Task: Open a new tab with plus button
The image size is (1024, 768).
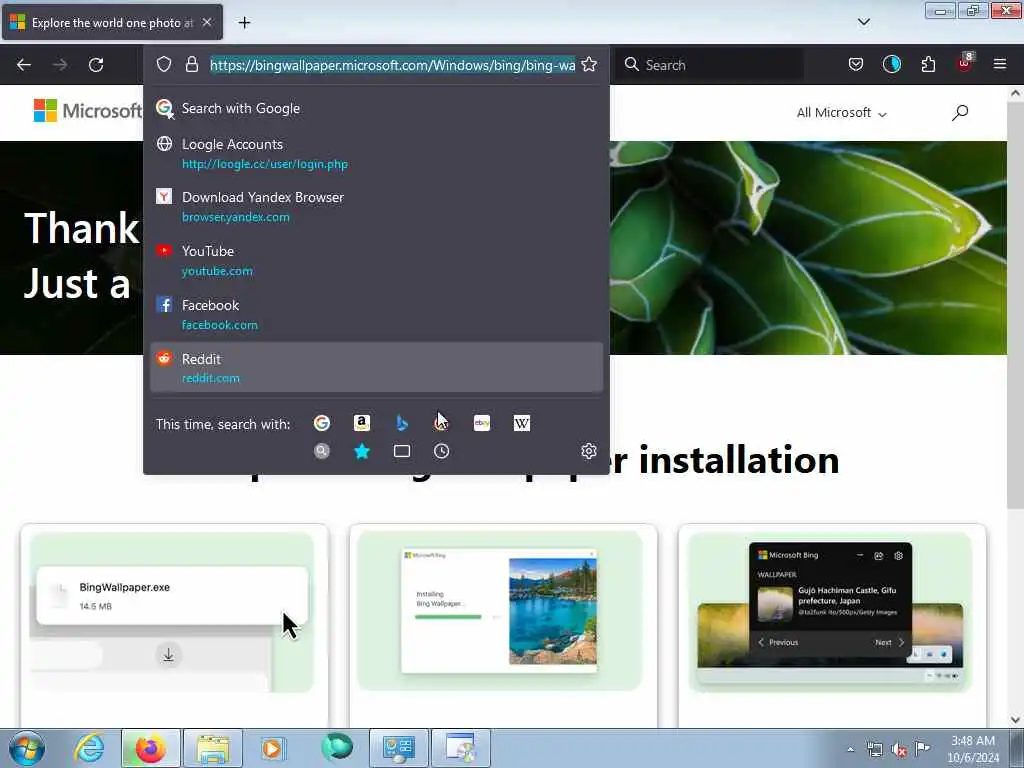Action: pyautogui.click(x=244, y=23)
